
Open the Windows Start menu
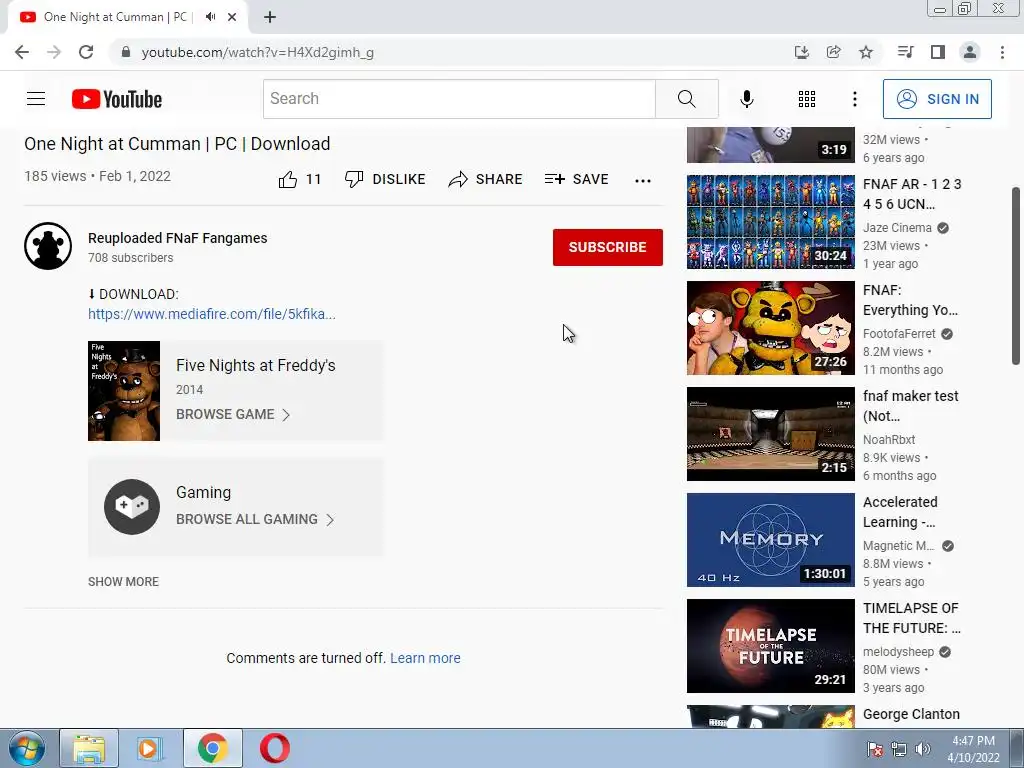point(27,748)
